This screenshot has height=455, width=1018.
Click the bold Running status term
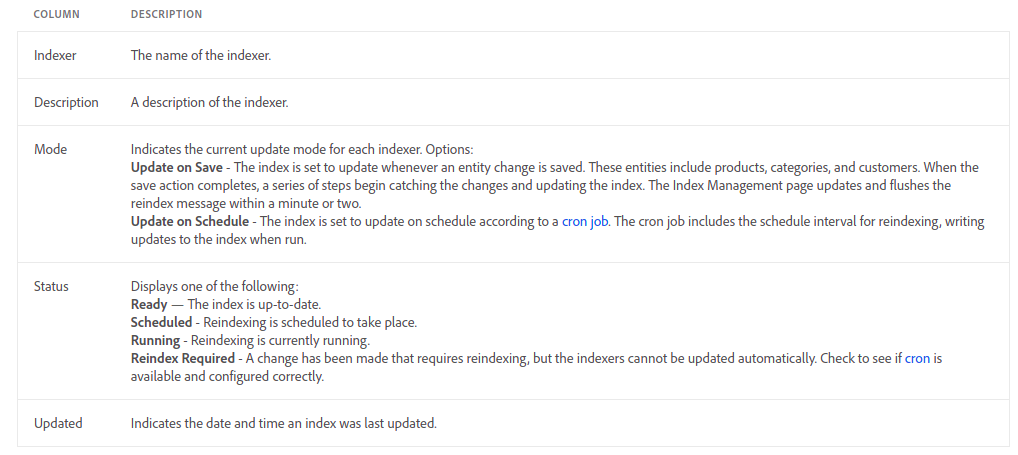pos(155,341)
